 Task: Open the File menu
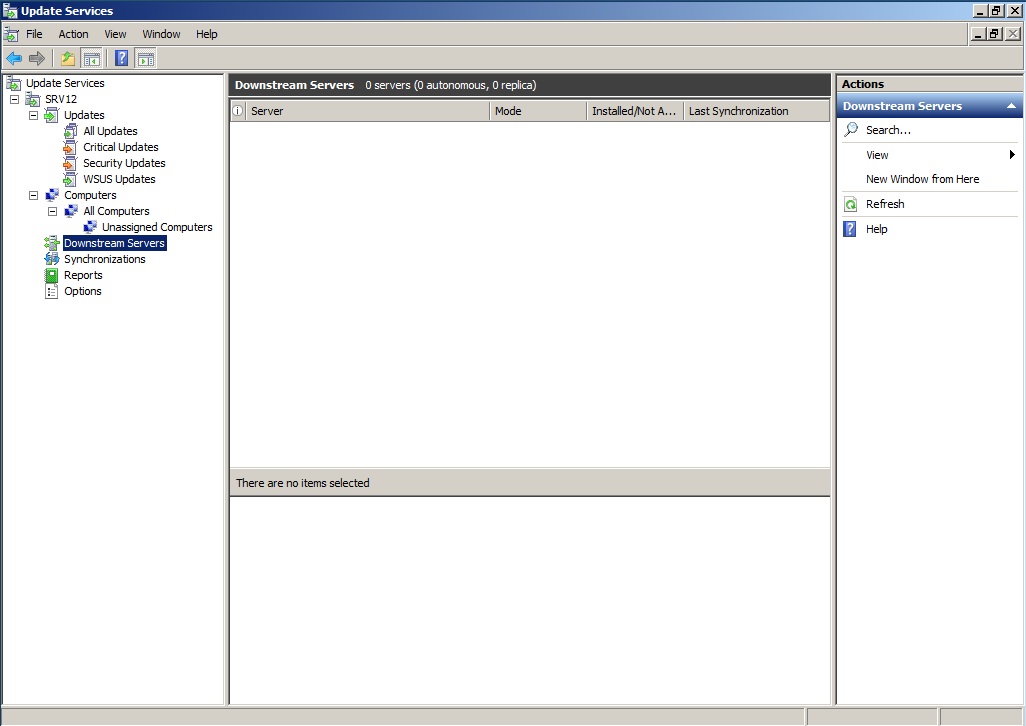coord(34,34)
